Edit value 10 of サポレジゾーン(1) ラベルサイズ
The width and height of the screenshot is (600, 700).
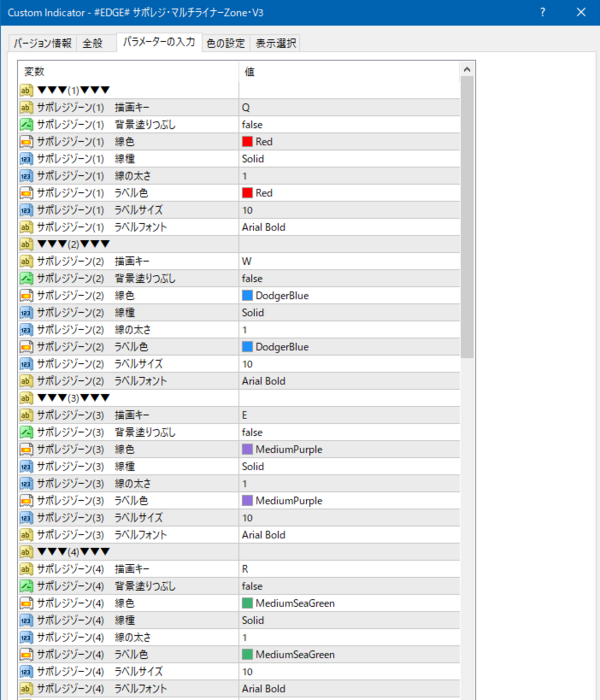coord(349,210)
